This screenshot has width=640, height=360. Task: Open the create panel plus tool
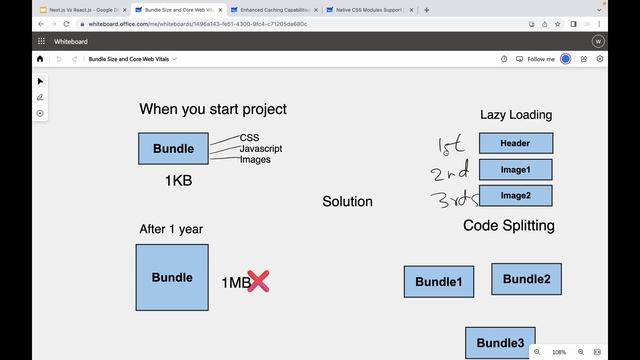pyautogui.click(x=40, y=113)
